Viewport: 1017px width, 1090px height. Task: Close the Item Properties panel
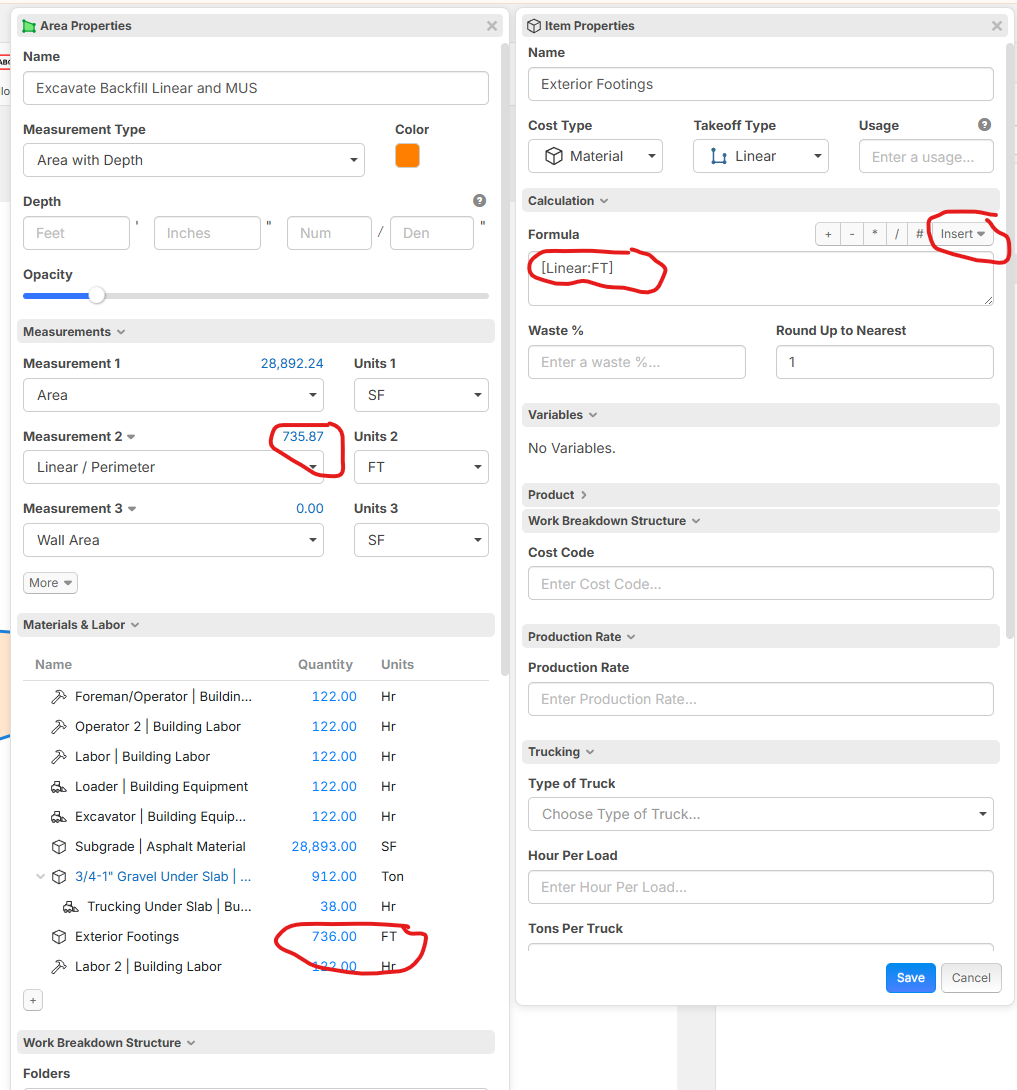point(997,26)
